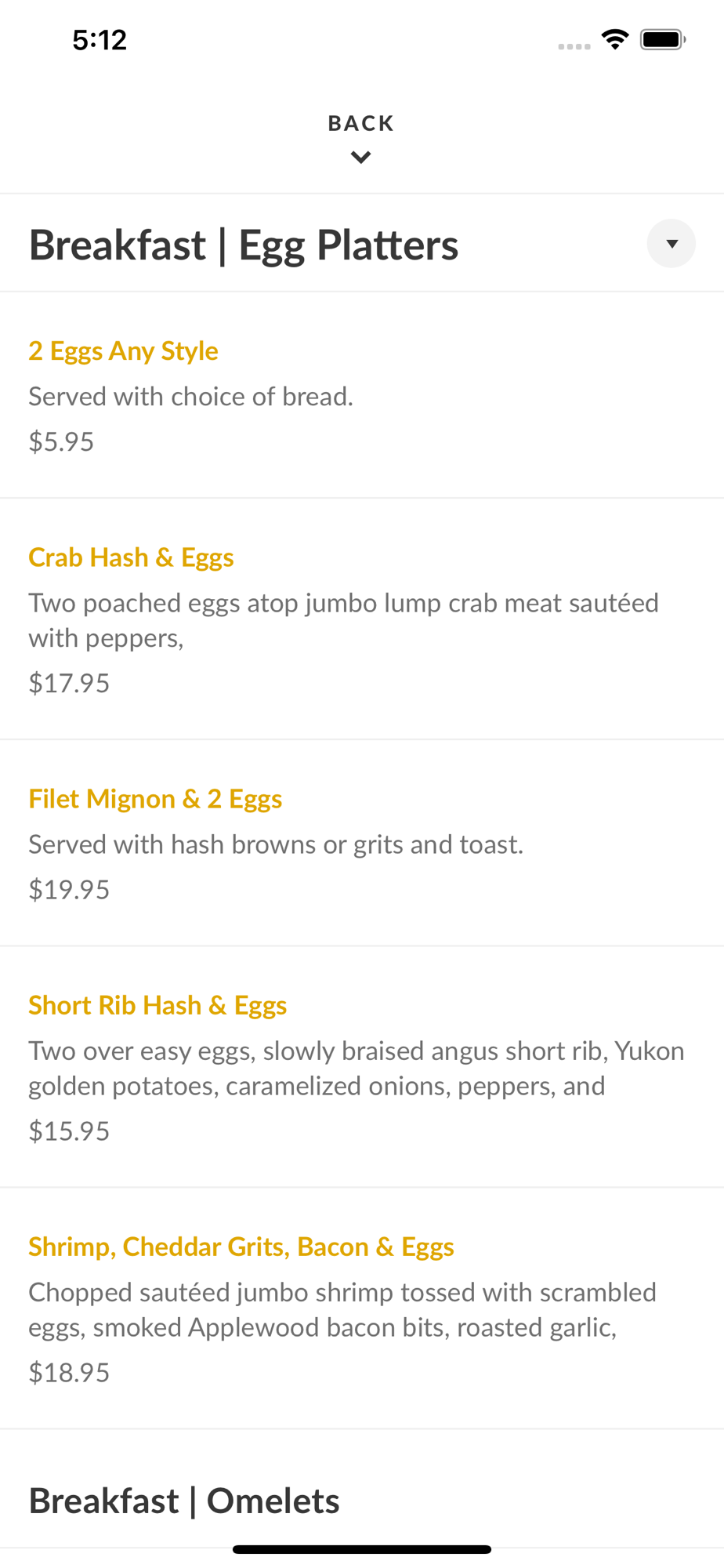Image resolution: width=724 pixels, height=1568 pixels.
Task: Tap the battery indicator icon
Action: pyautogui.click(x=663, y=39)
